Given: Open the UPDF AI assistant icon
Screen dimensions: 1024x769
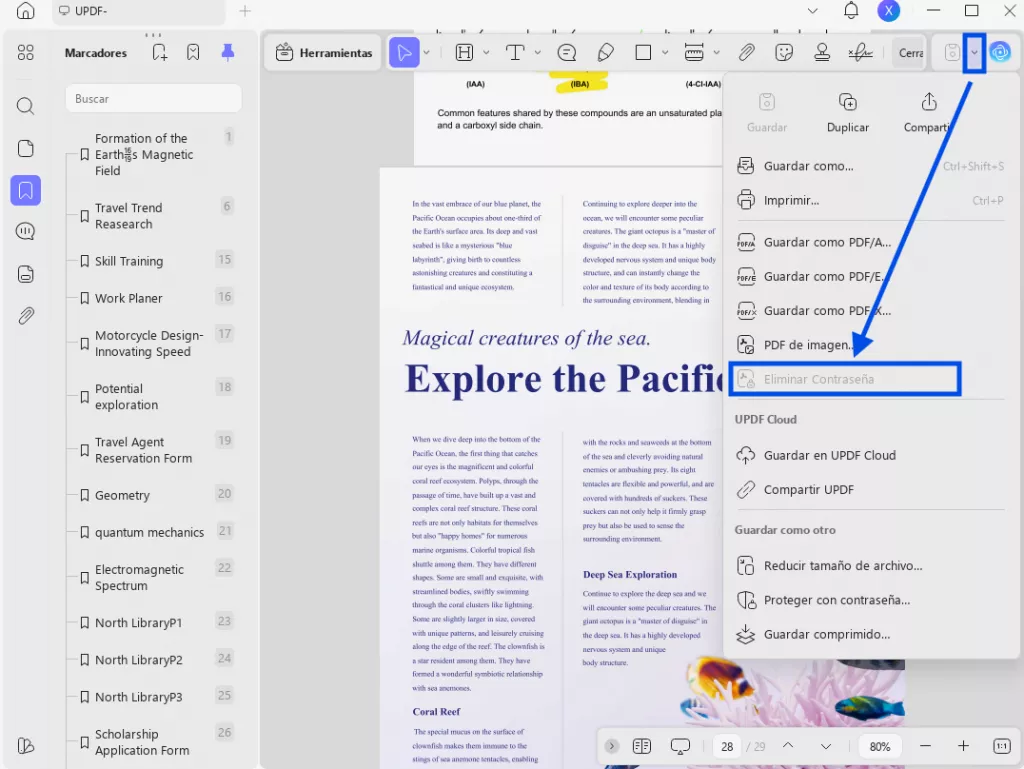Looking at the screenshot, I should pos(1000,52).
